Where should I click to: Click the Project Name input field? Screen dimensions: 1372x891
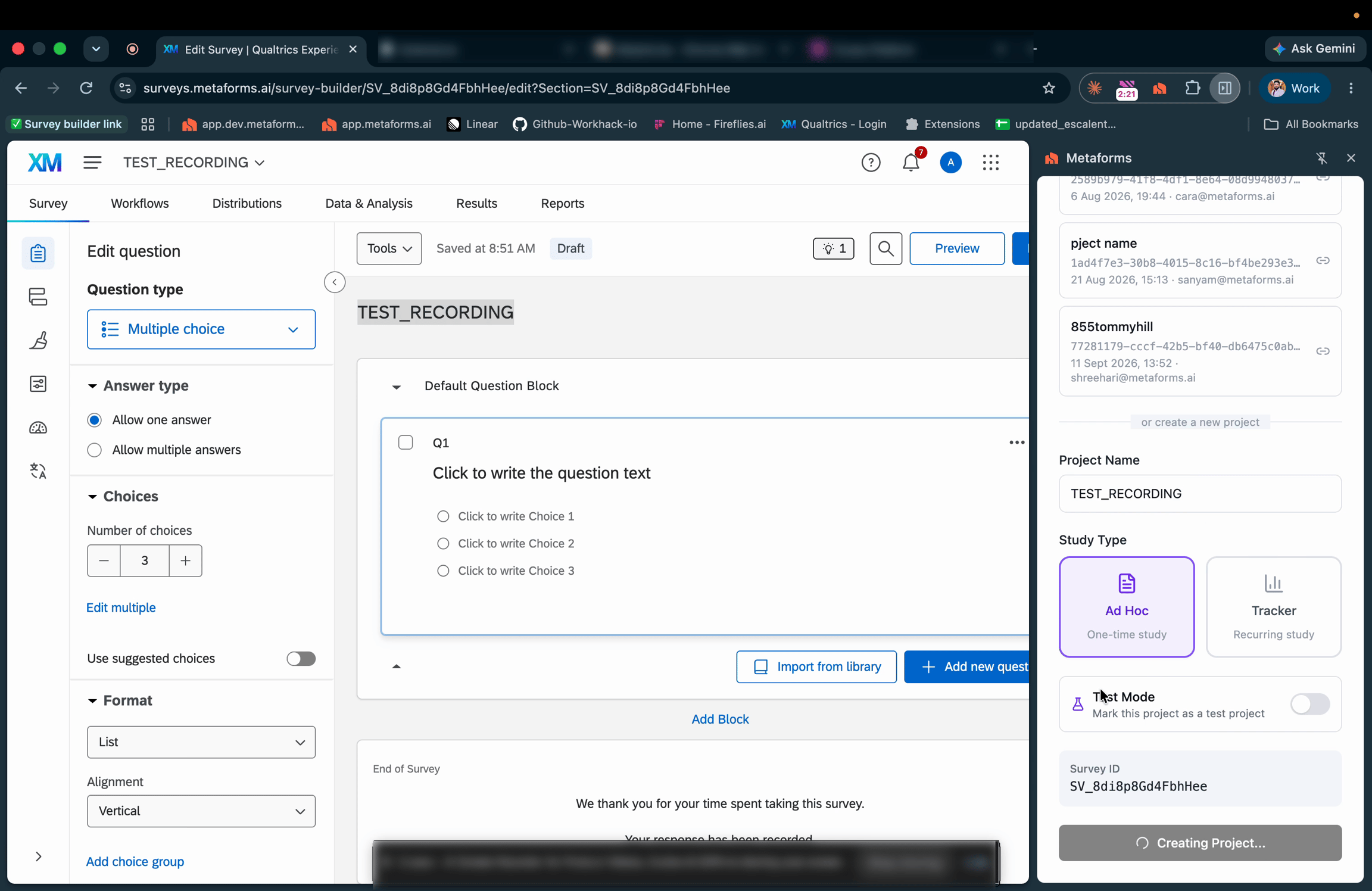coord(1199,494)
